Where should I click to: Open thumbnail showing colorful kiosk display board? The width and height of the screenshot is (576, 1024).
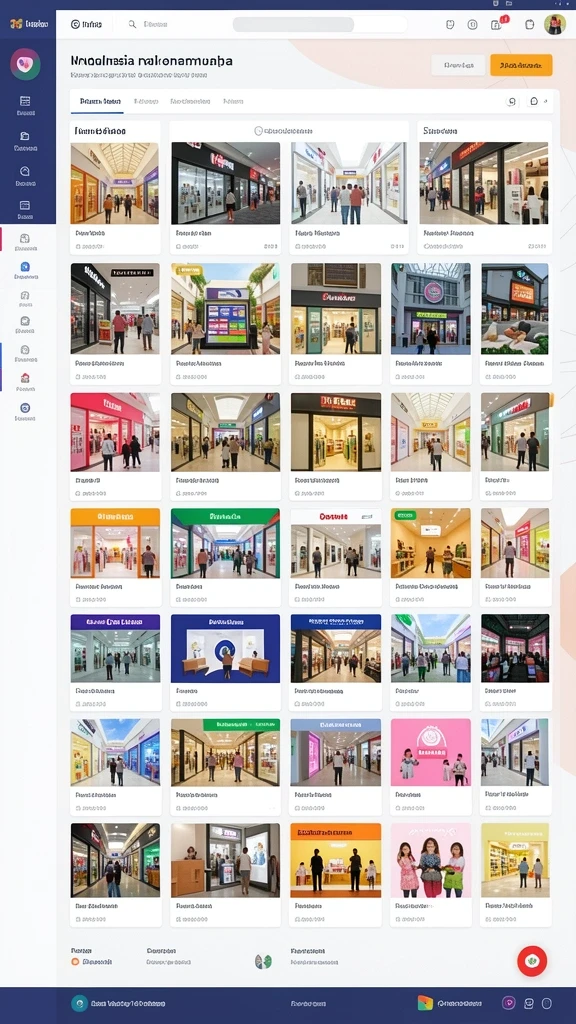(225, 309)
